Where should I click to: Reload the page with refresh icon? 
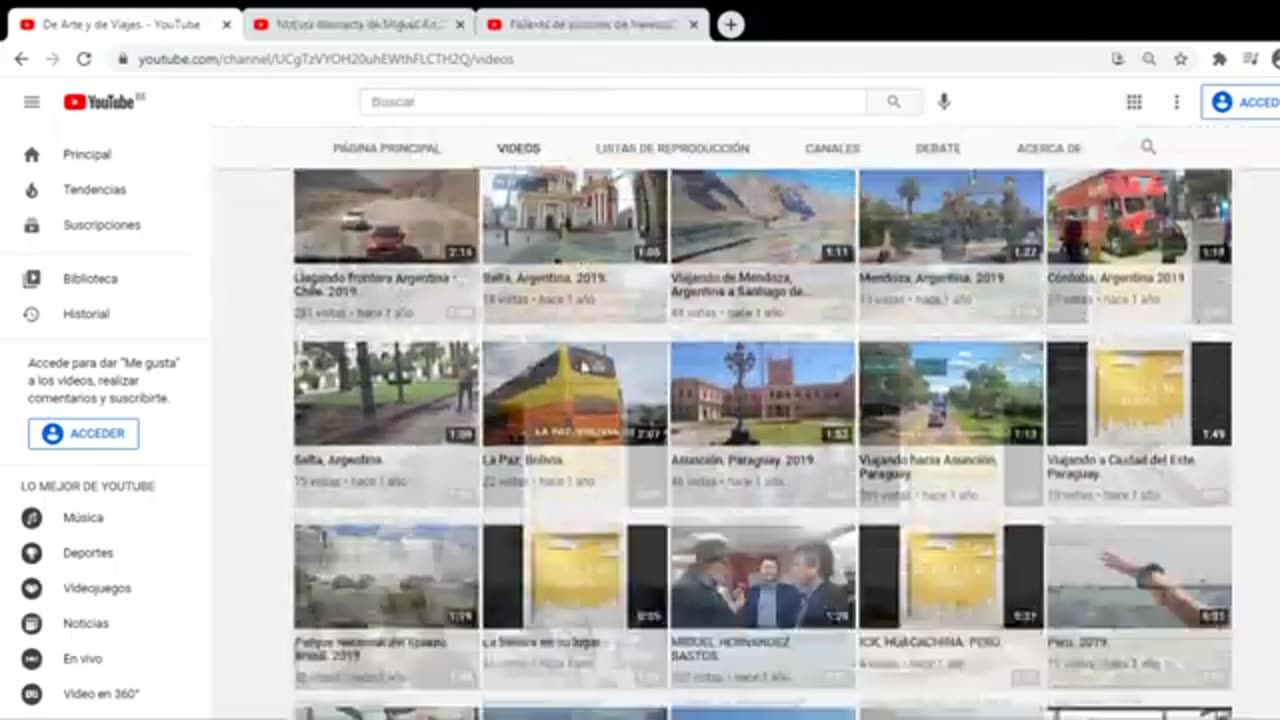coord(84,59)
